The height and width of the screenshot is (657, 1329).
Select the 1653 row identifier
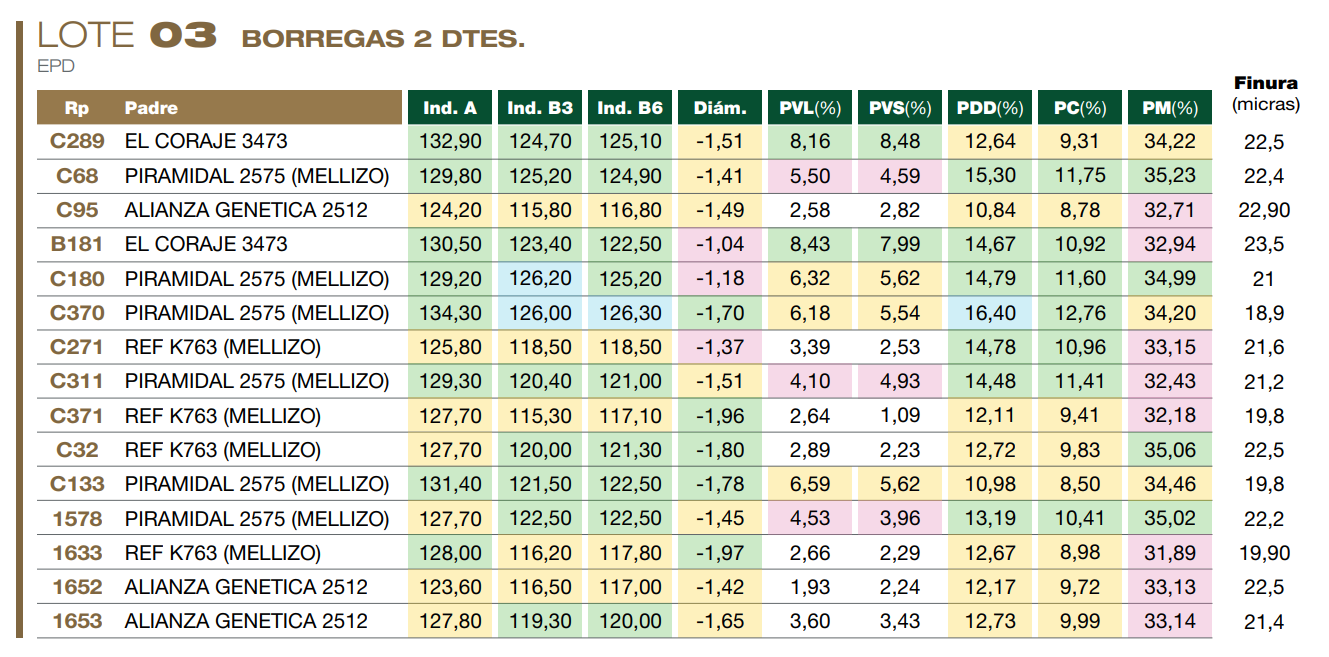[x=77, y=621]
